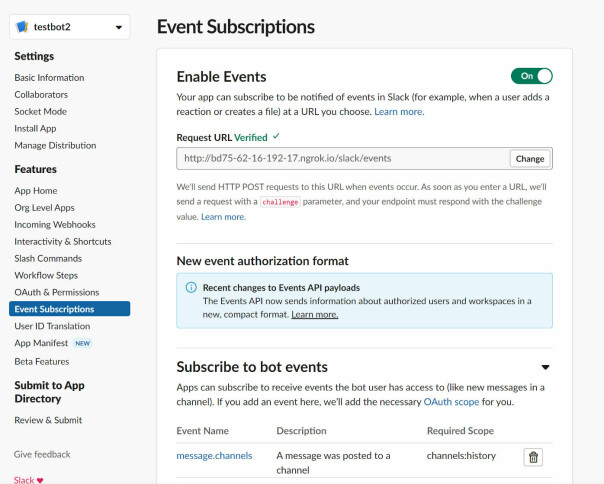Click the New event authorization format heading
This screenshot has height=484, width=604.
click(x=262, y=261)
